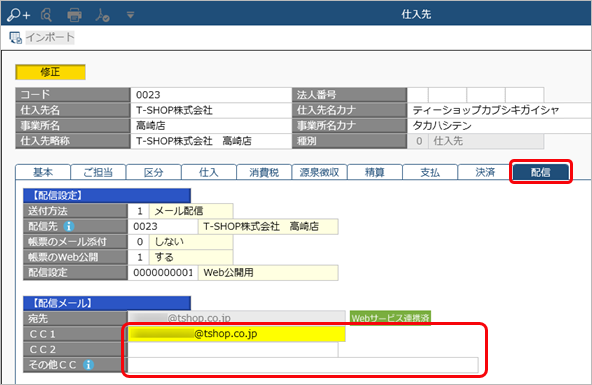Click the preview document magnifier icon
592x385 pixels.
point(46,15)
